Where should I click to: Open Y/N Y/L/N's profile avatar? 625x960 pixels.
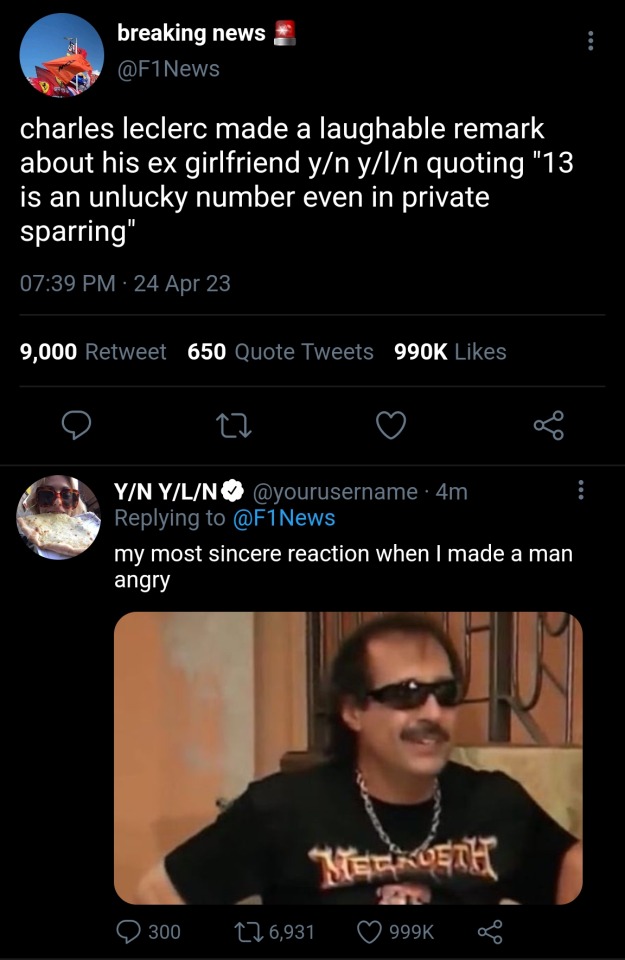tap(58, 517)
